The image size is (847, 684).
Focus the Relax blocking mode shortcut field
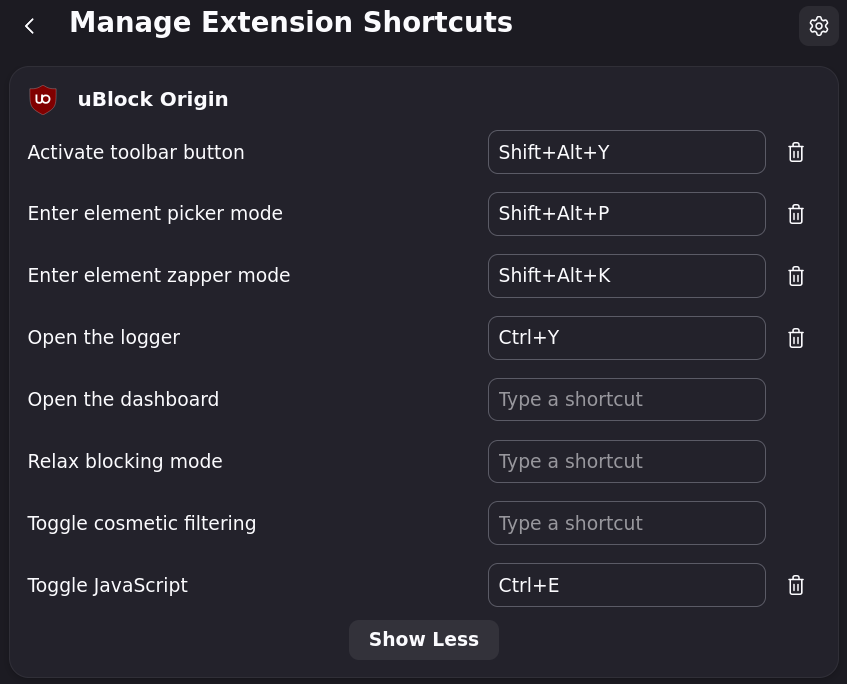click(627, 461)
